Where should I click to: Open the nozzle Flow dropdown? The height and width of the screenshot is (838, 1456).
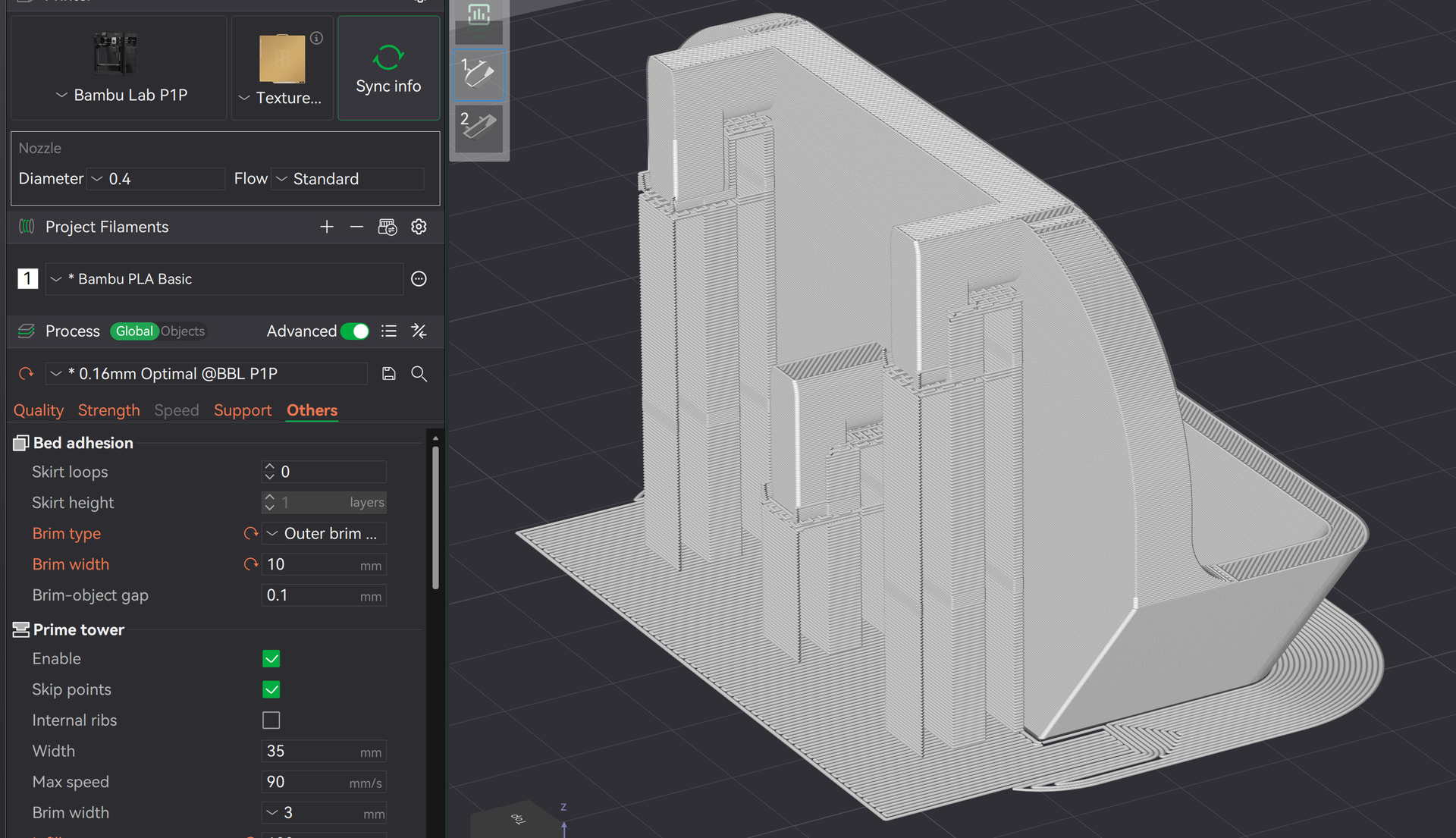click(347, 179)
